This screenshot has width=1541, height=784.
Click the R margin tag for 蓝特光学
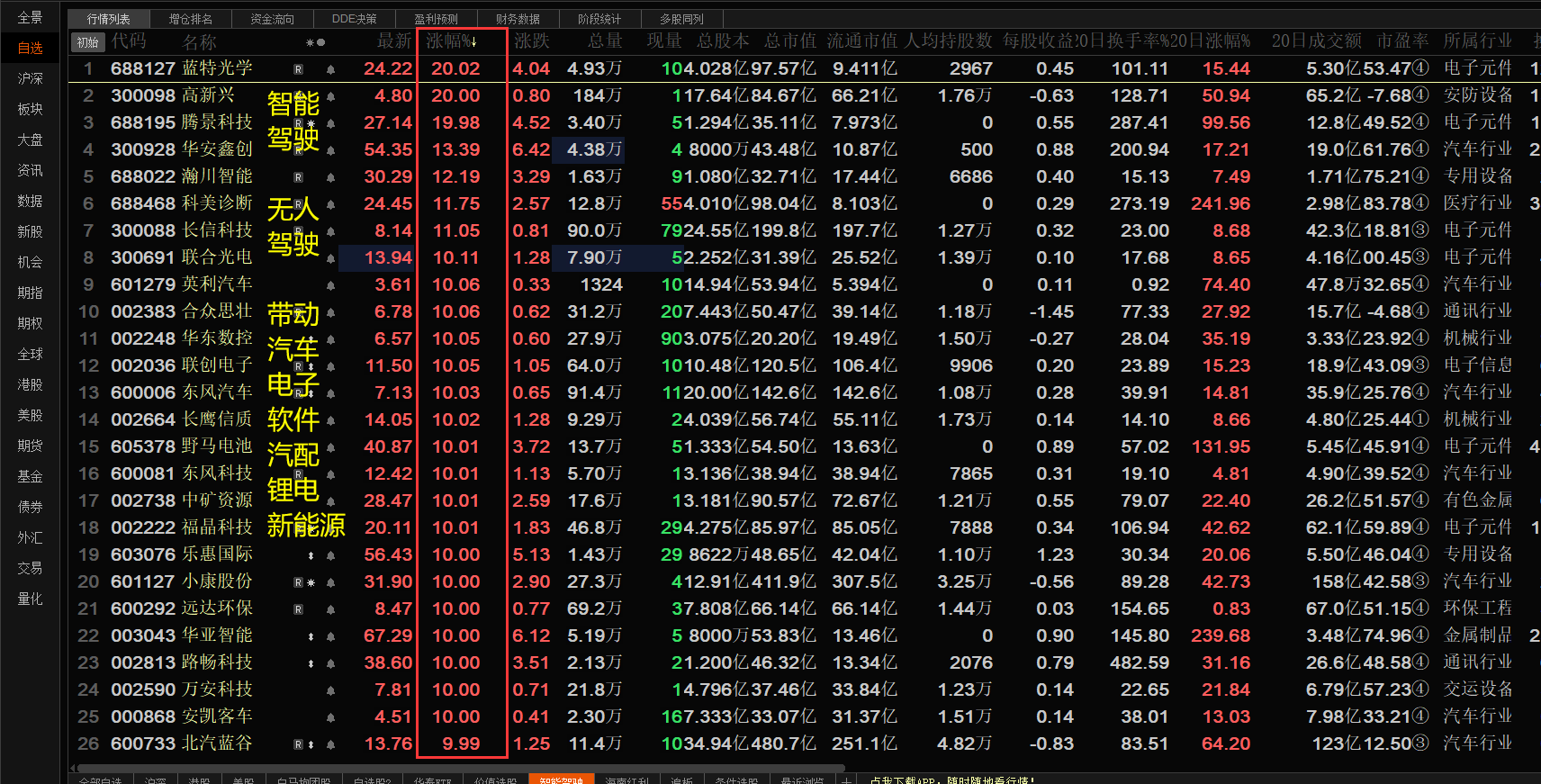tap(298, 69)
